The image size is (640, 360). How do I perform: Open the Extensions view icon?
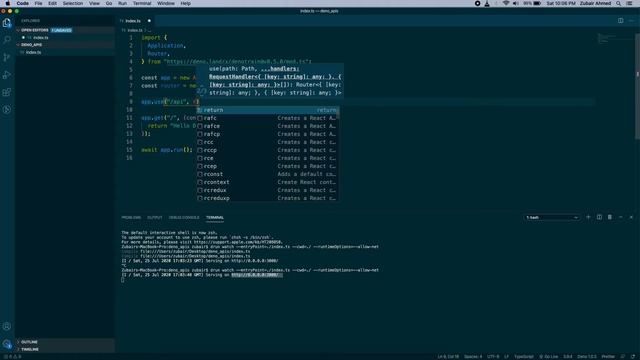pyautogui.click(x=7, y=92)
